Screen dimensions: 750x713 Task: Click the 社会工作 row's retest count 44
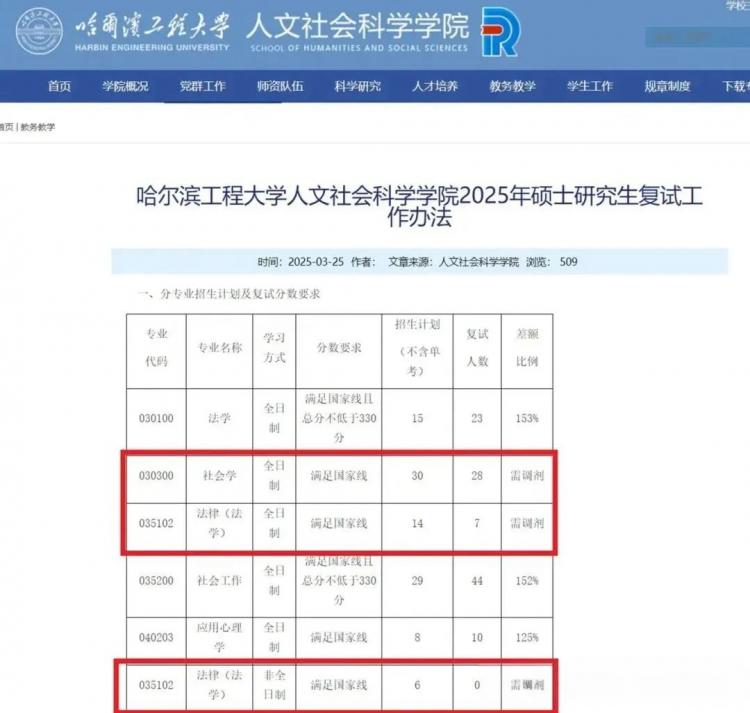(477, 581)
